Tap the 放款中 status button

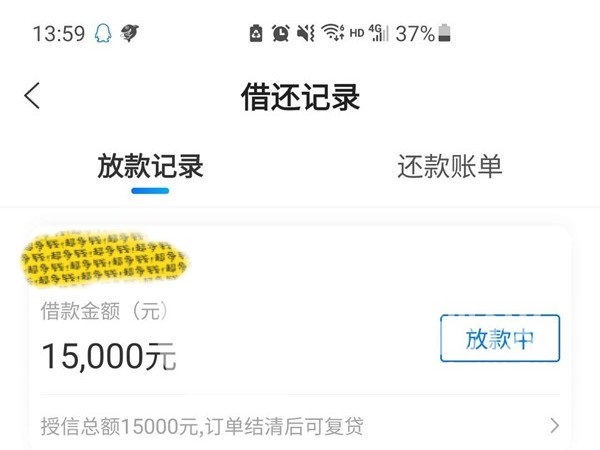click(x=500, y=338)
